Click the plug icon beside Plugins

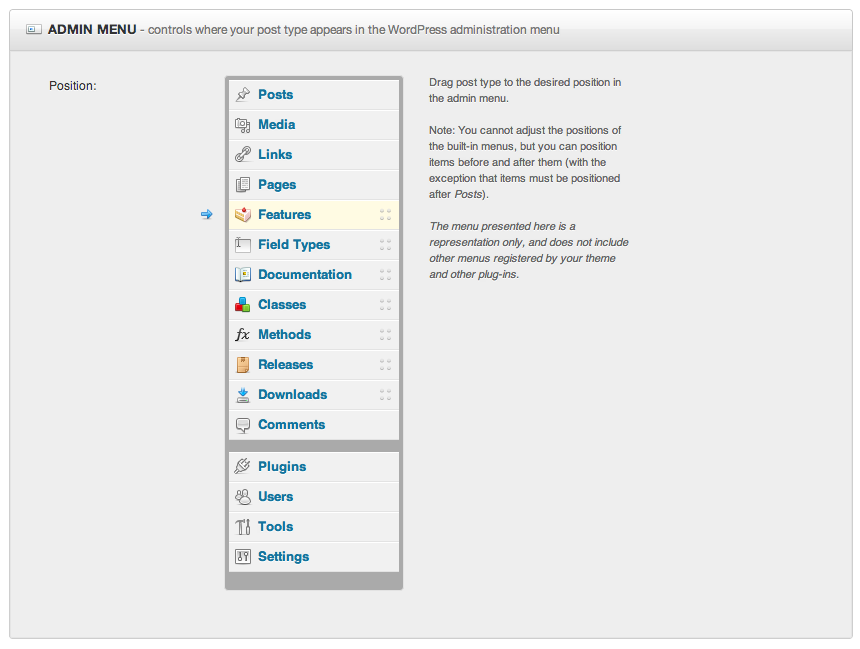click(242, 466)
